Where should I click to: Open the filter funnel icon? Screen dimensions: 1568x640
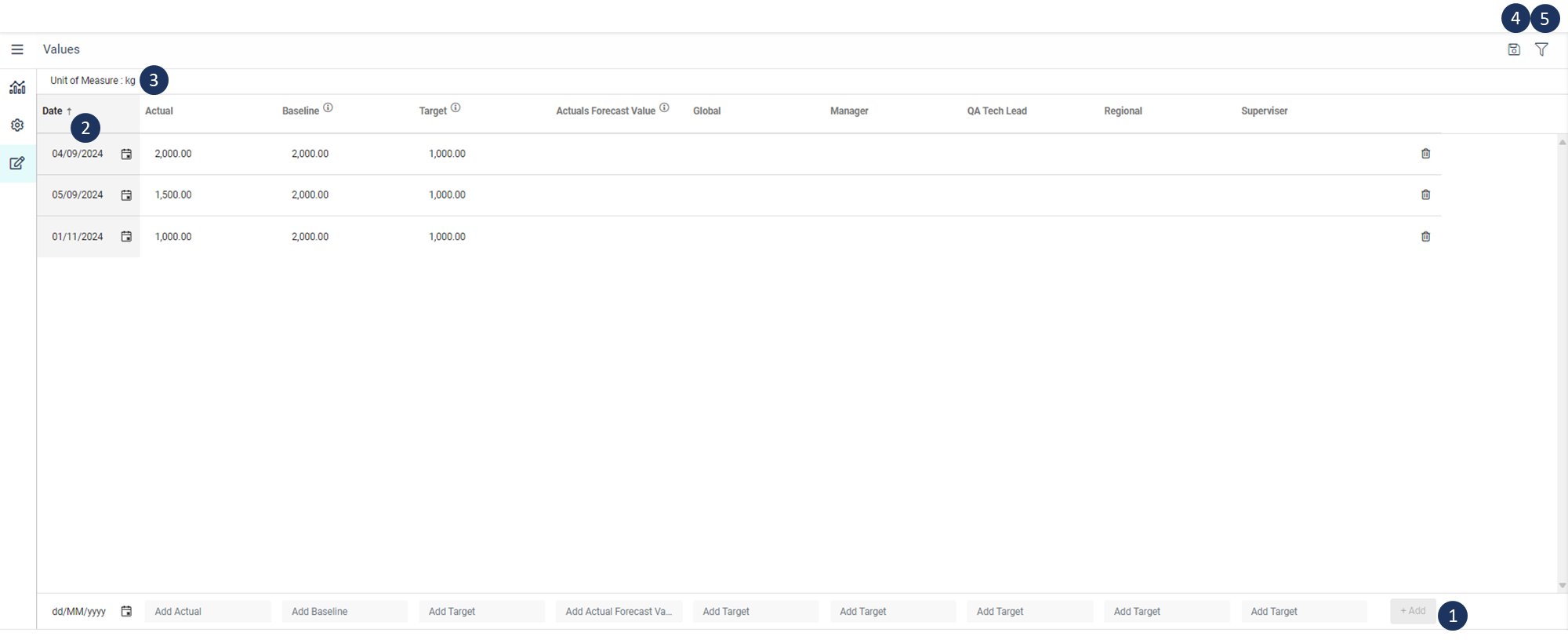[1541, 49]
